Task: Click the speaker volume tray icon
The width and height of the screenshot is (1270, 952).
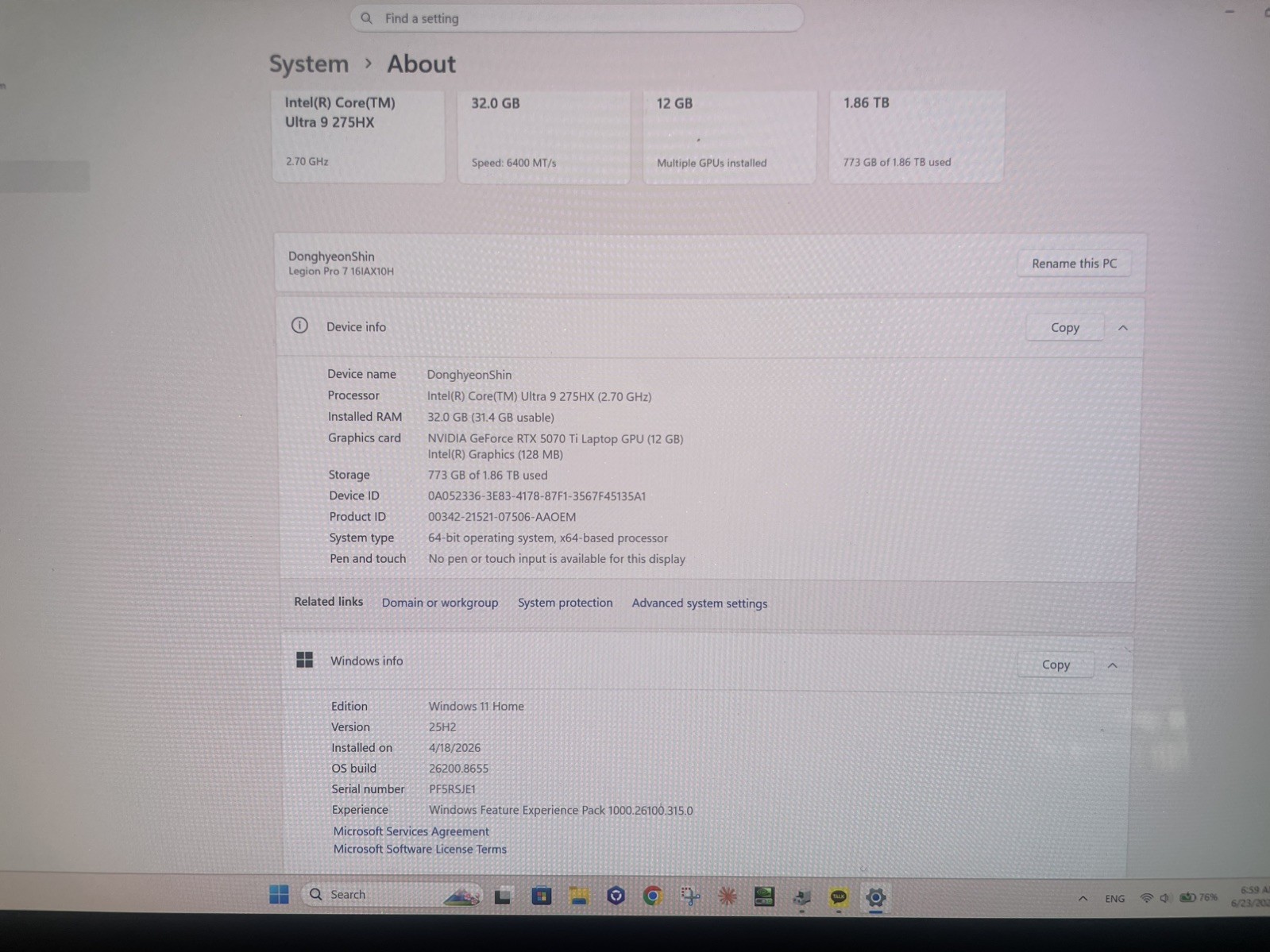Action: pos(1164,898)
